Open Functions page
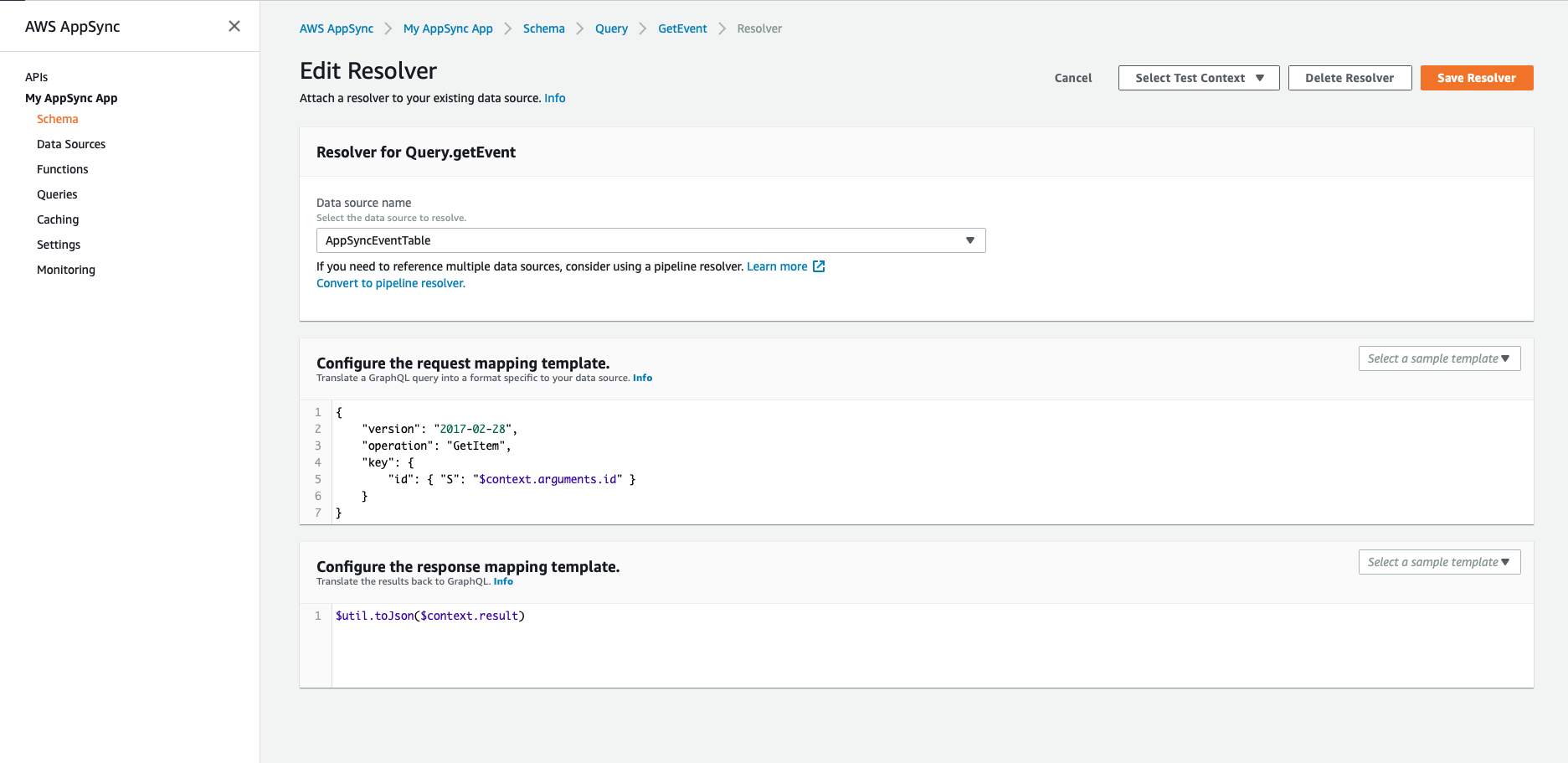This screenshot has height=763, width=1568. click(x=62, y=169)
